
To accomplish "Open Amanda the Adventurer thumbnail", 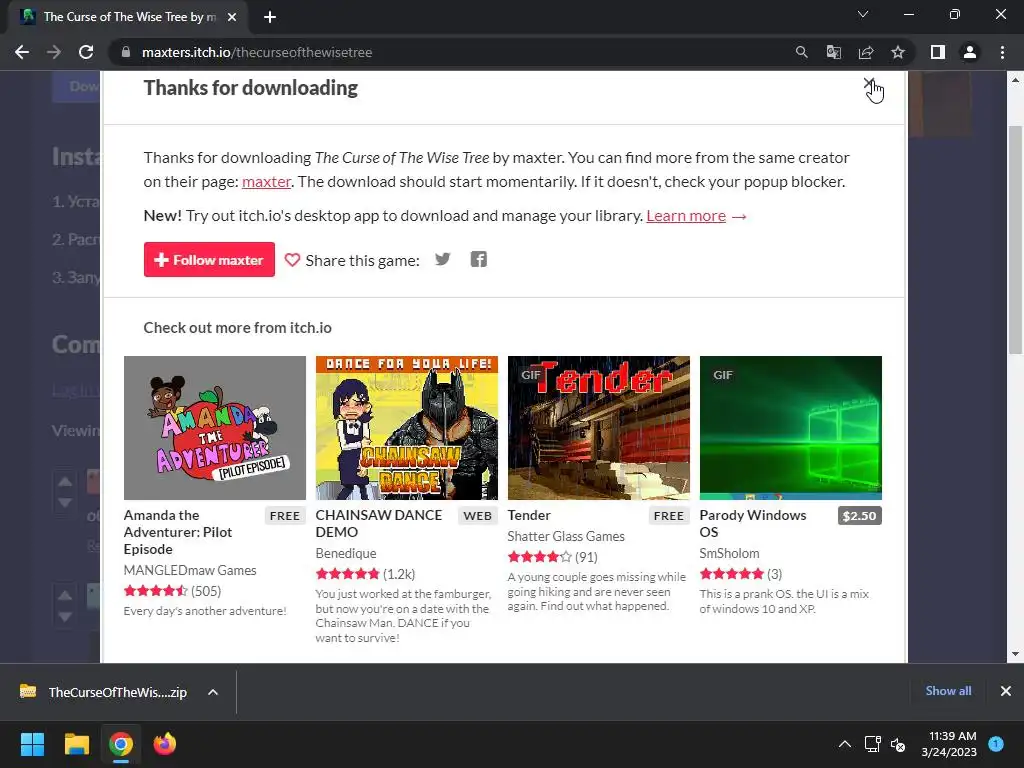I will click(x=215, y=428).
